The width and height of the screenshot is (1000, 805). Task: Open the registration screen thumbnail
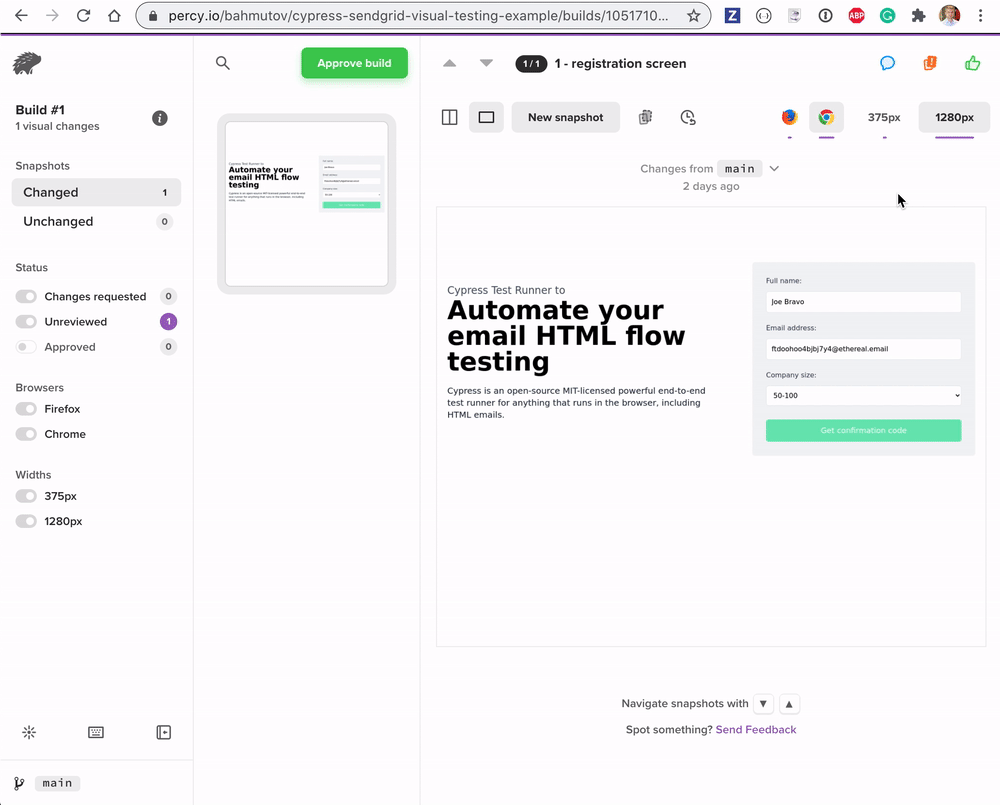(307, 204)
